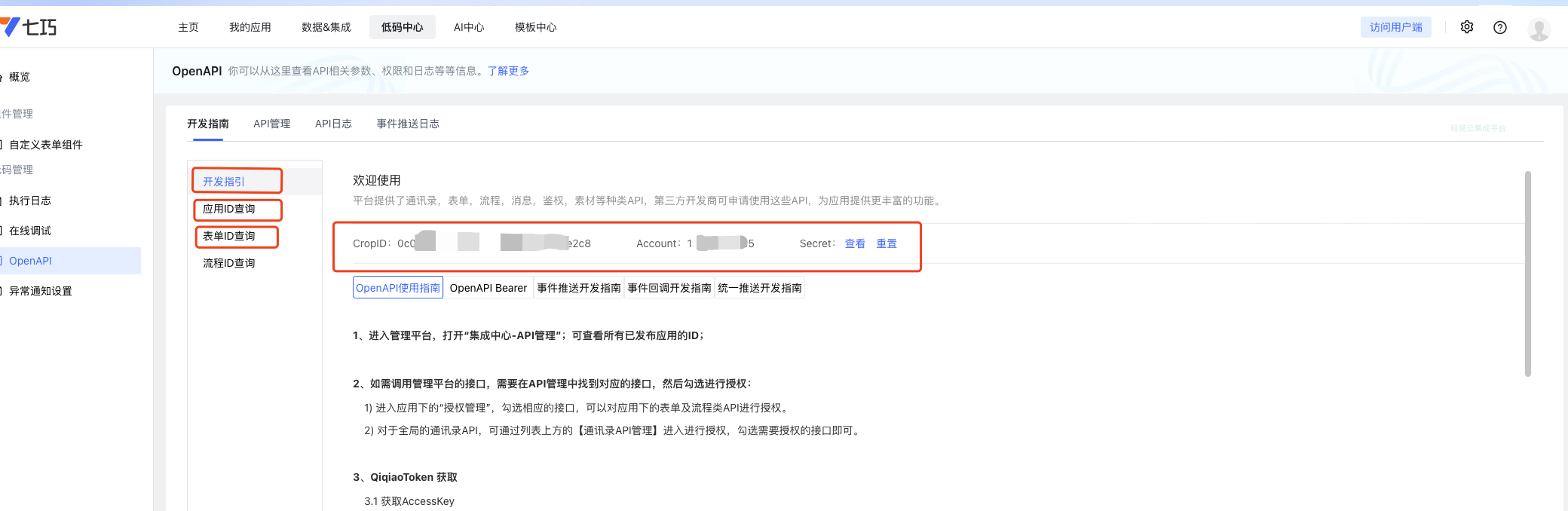This screenshot has width=1568, height=511.
Task: Switch to the API日志 tab
Action: 333,124
